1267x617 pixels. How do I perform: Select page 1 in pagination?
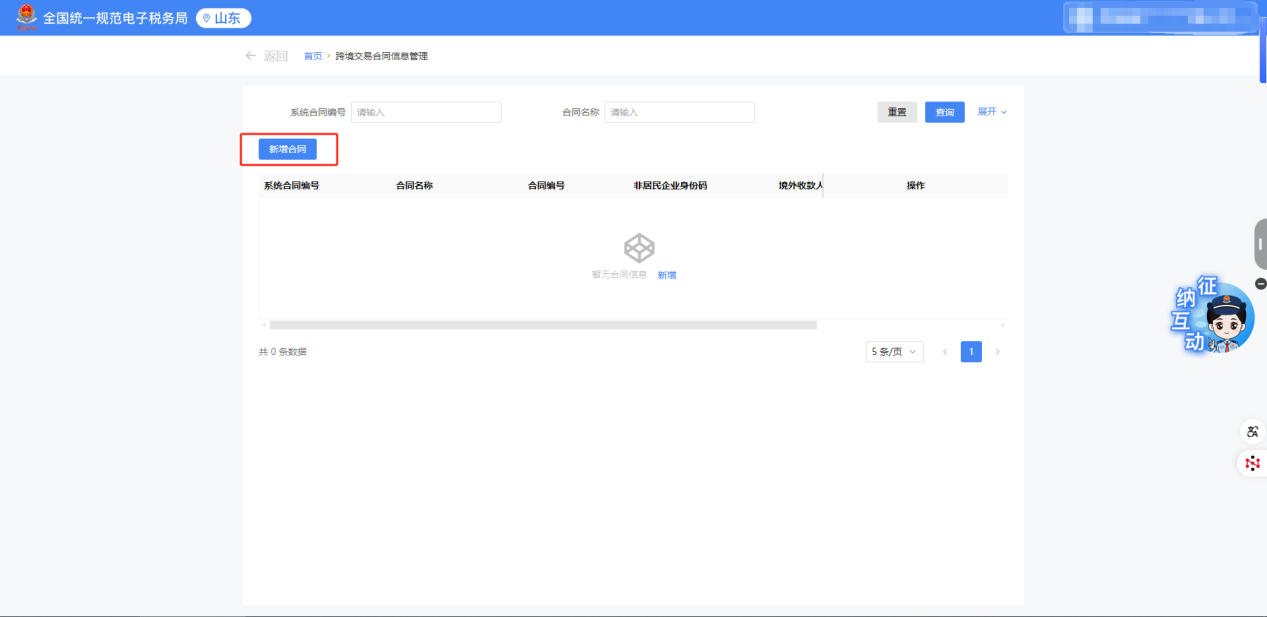(x=971, y=352)
